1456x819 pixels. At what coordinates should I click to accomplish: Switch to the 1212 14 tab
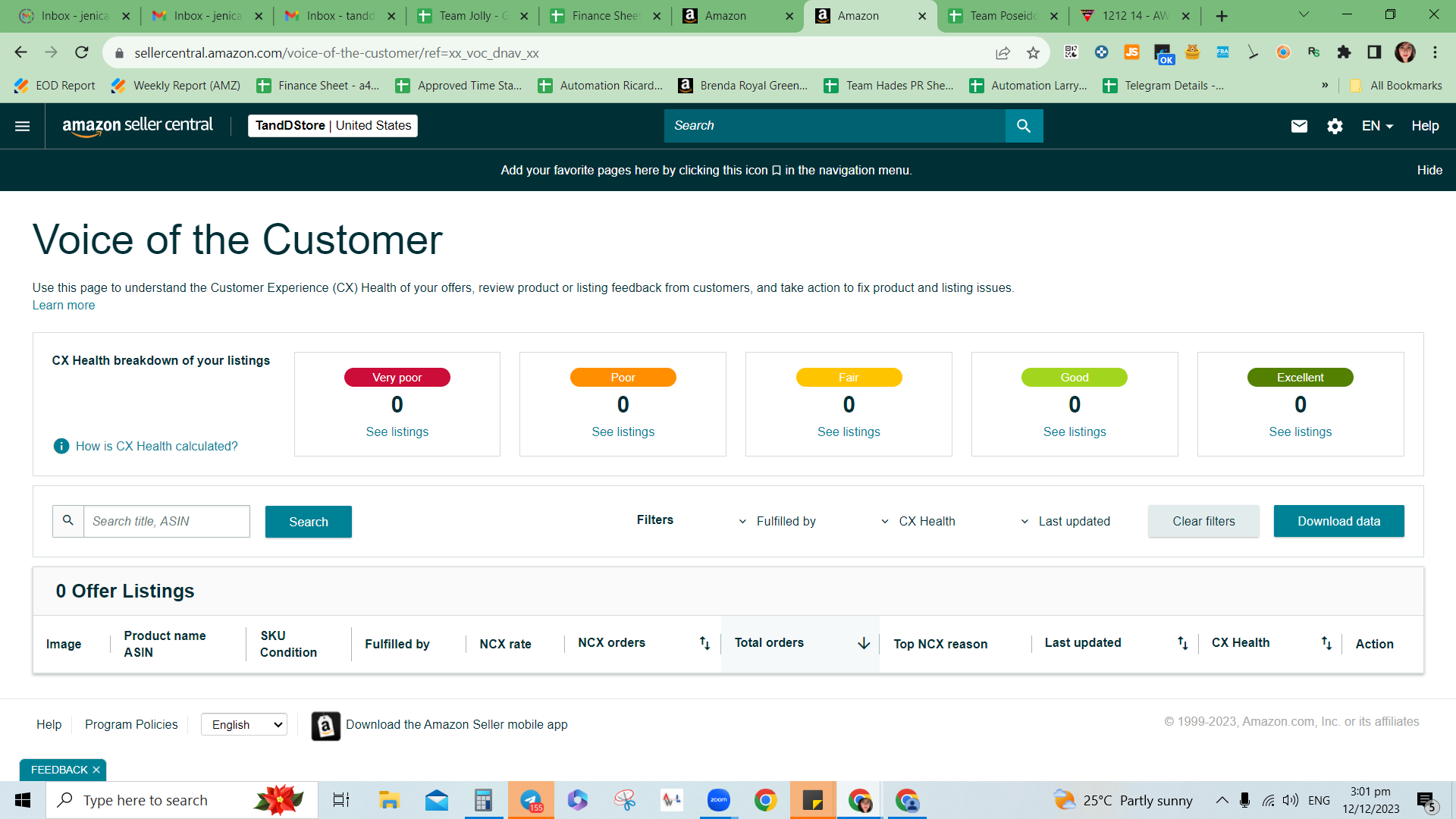1135,16
